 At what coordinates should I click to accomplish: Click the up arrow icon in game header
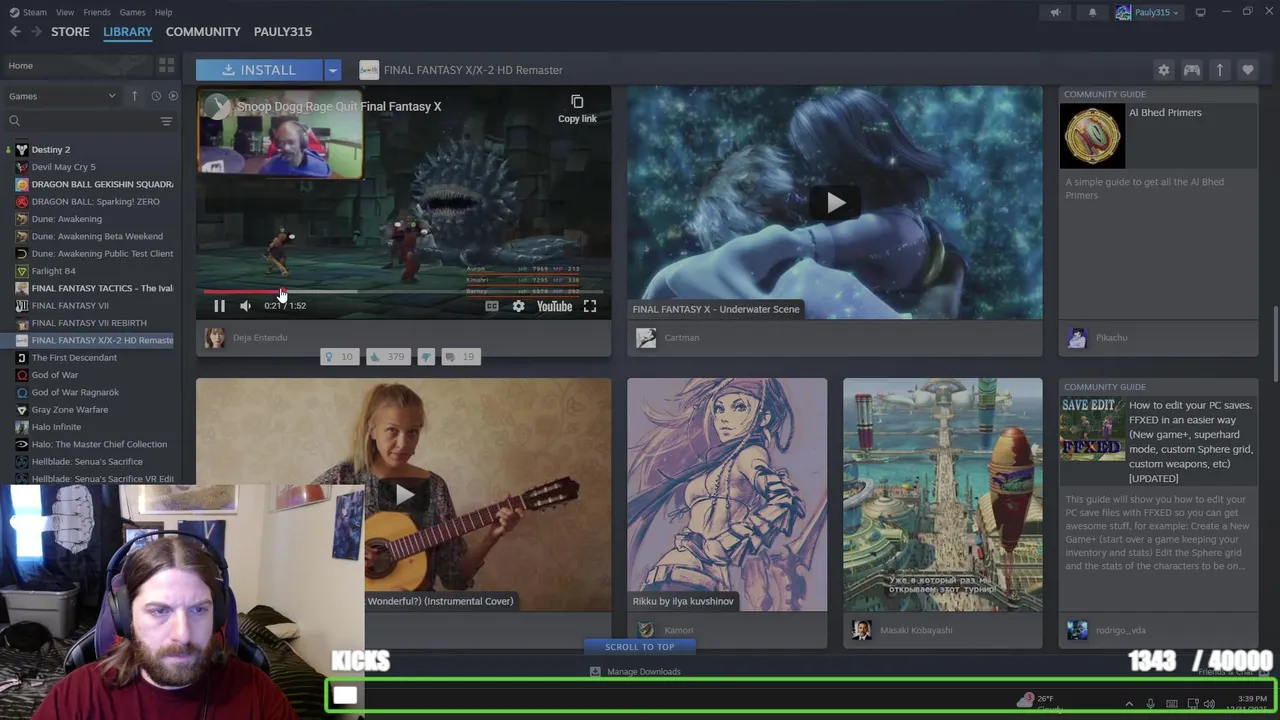coord(1219,70)
